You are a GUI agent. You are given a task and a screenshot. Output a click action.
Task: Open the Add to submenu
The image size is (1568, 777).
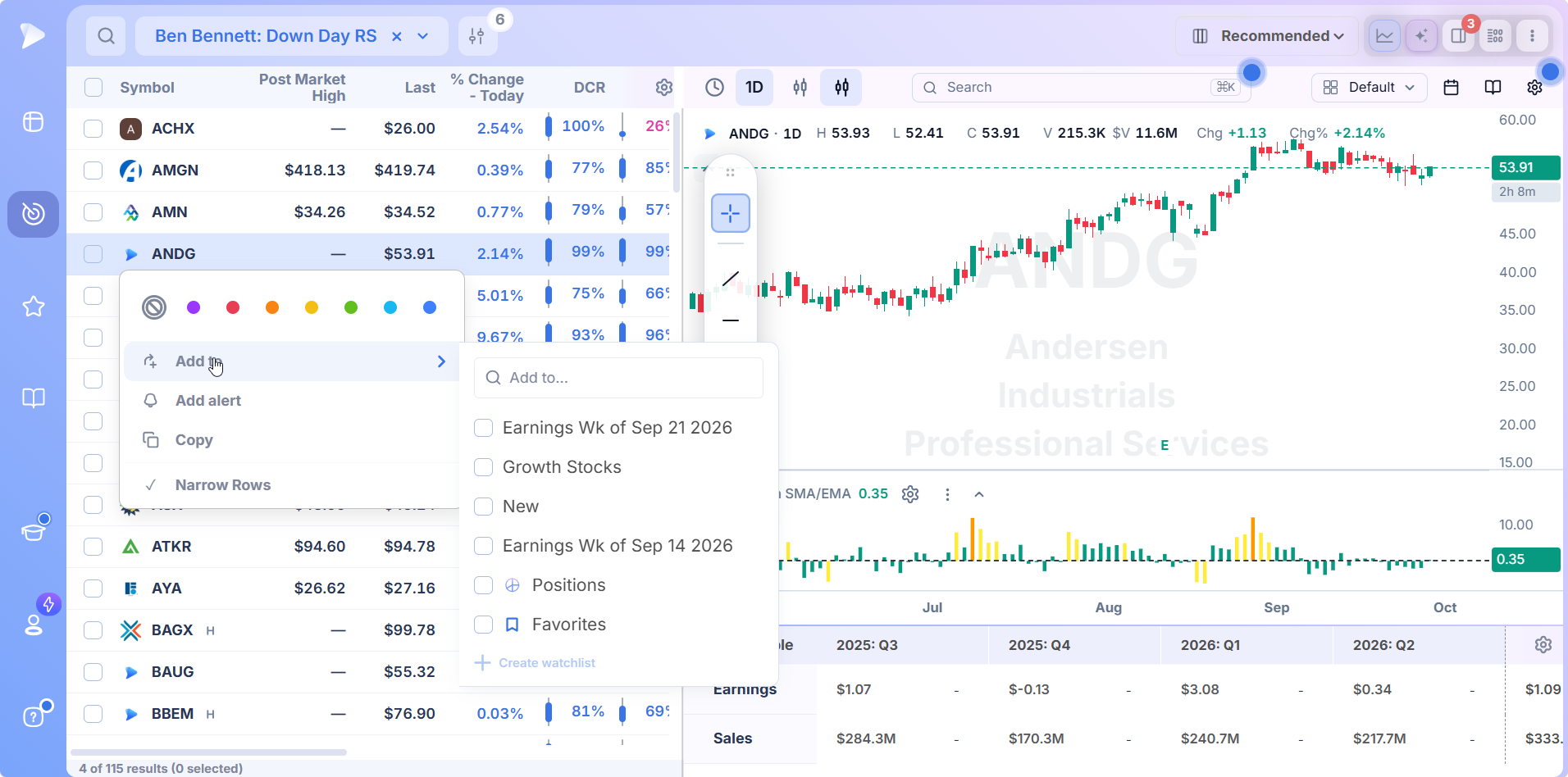coord(293,361)
